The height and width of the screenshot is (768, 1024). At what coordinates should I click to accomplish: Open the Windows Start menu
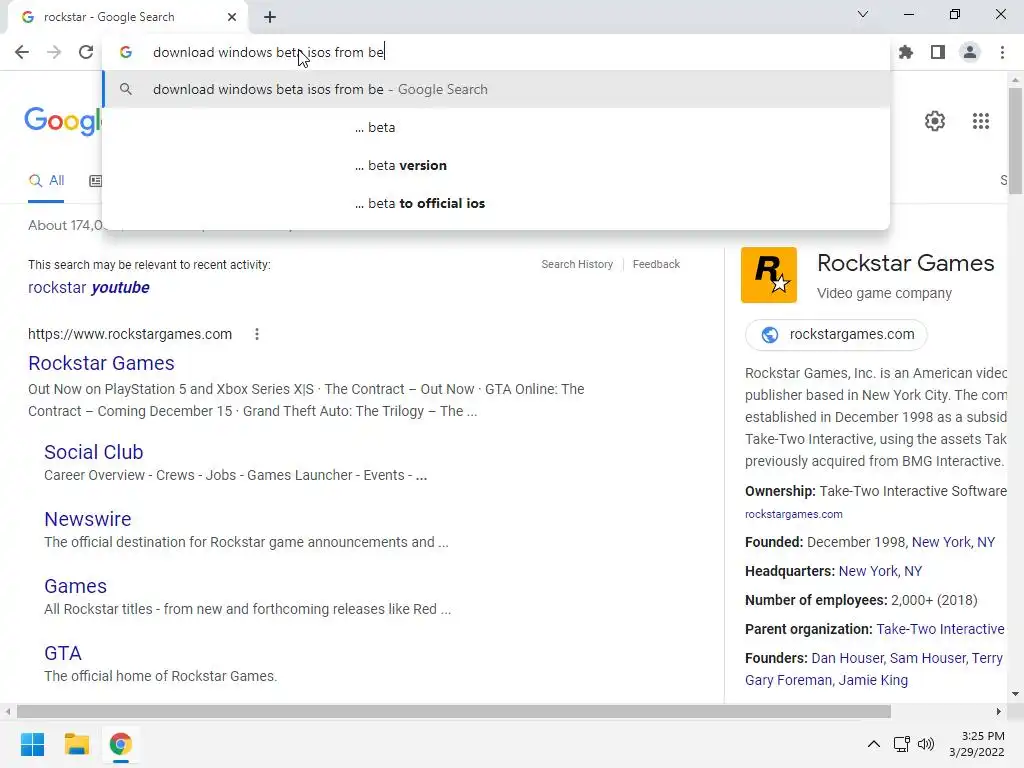click(x=32, y=744)
